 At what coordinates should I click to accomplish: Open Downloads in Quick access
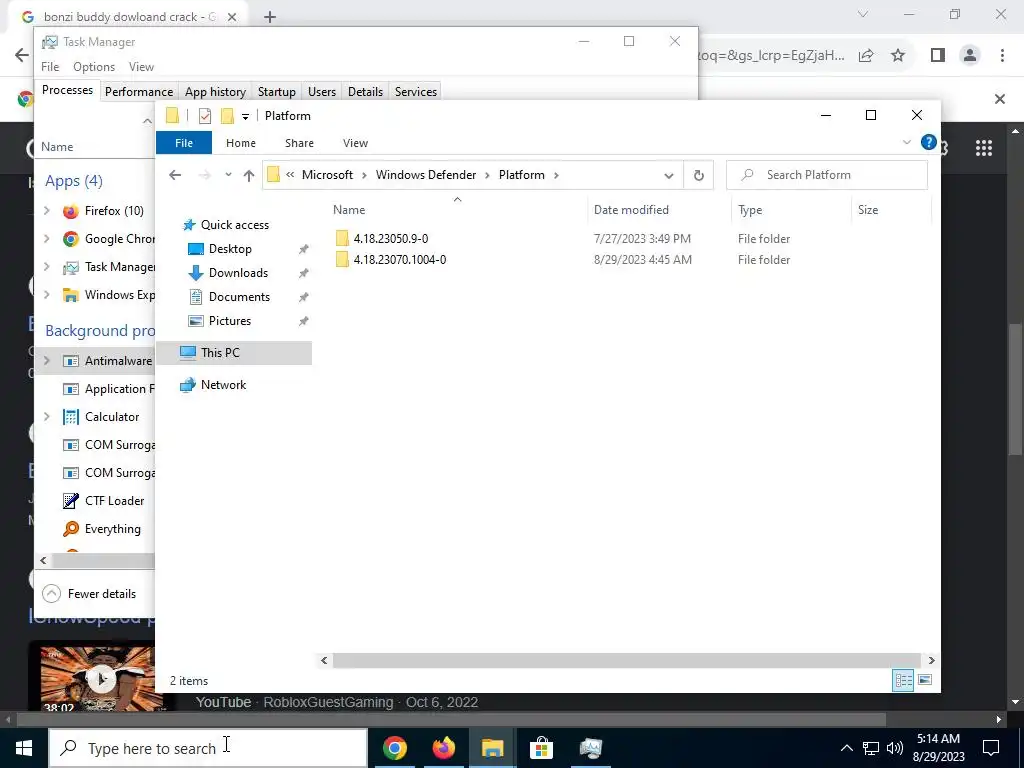coord(238,273)
